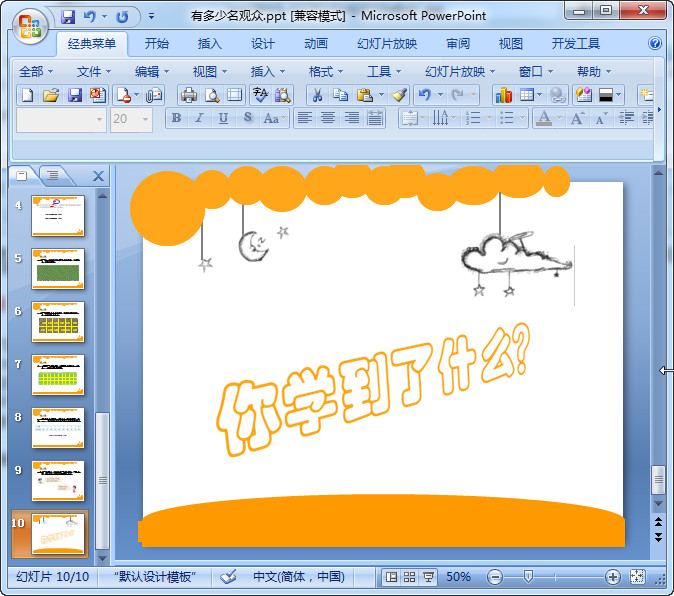Cut selection with scissors icon
The image size is (674, 596).
coord(317,95)
